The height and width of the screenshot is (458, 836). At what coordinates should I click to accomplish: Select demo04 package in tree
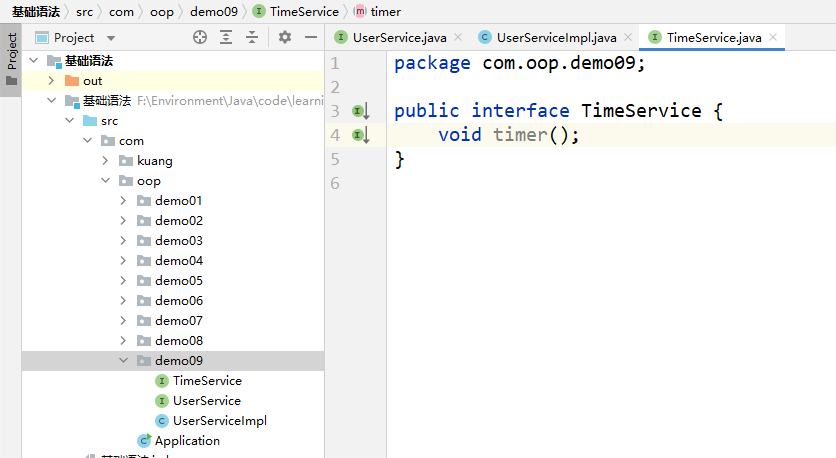[x=173, y=261]
